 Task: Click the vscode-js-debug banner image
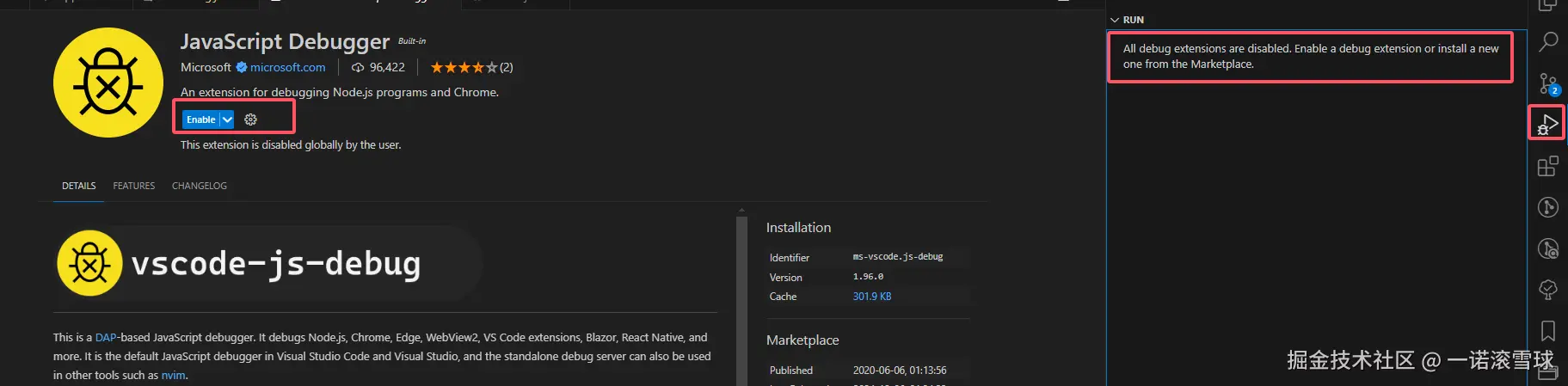pyautogui.click(x=267, y=263)
